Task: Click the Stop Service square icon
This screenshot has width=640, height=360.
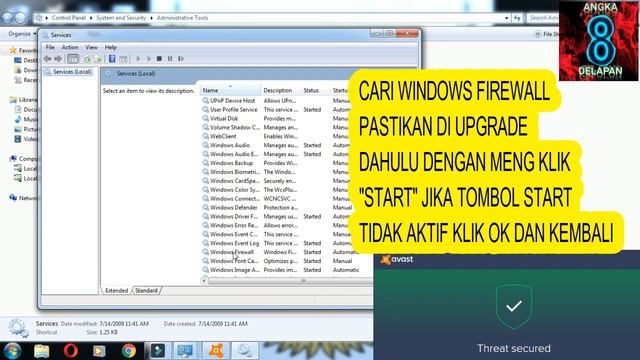Action: coord(159,59)
